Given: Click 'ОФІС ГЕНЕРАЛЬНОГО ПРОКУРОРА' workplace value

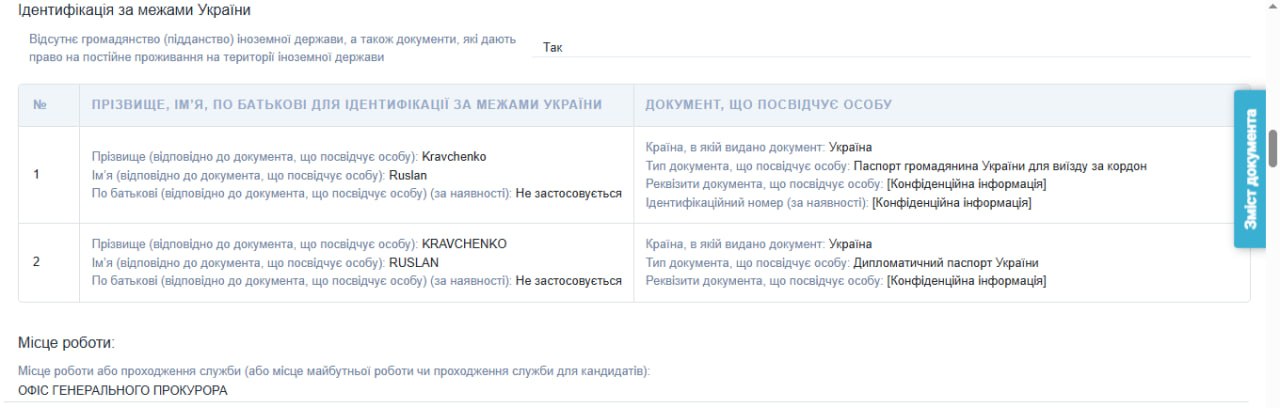Looking at the screenshot, I should click(122, 391).
